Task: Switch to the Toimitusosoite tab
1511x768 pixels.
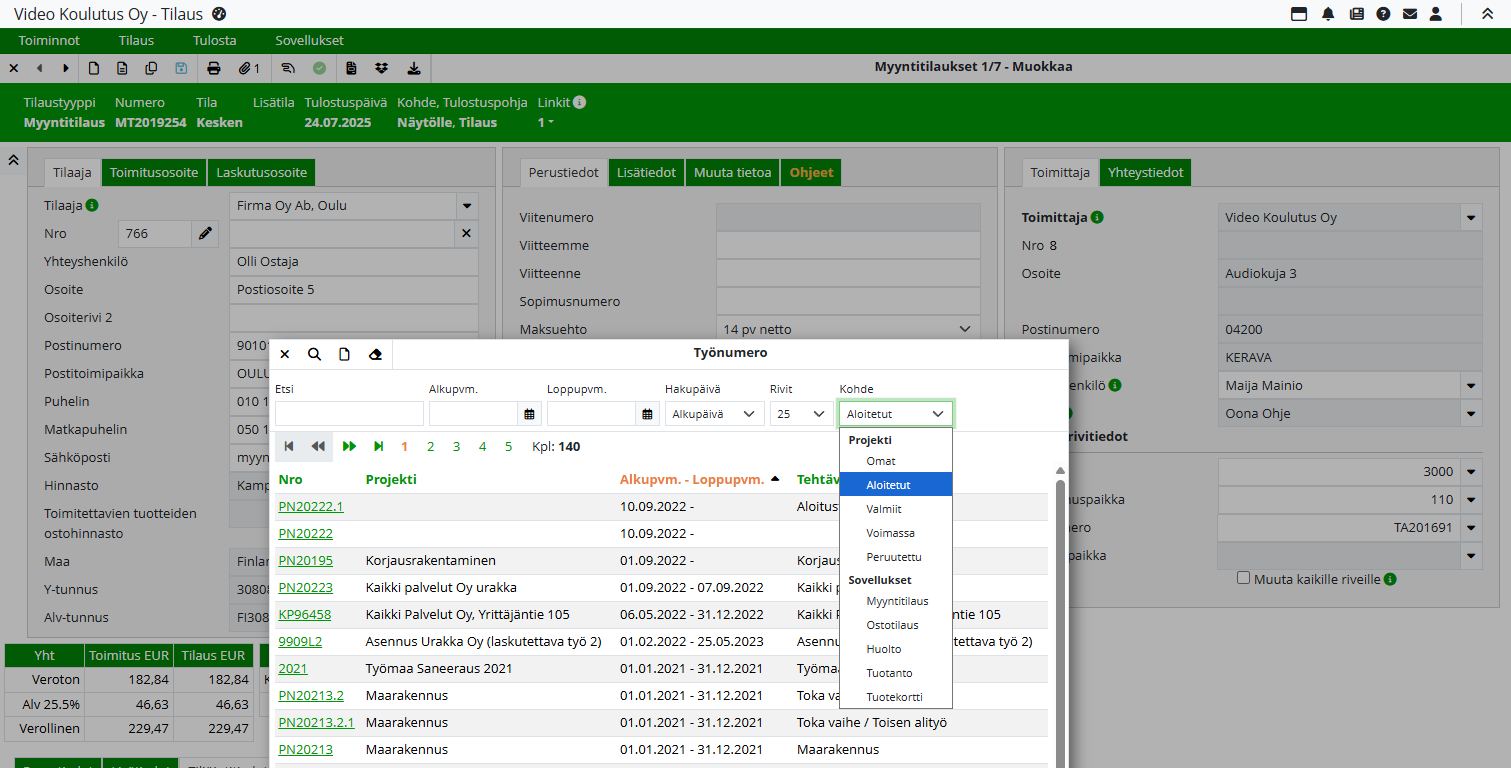Action: tap(154, 173)
